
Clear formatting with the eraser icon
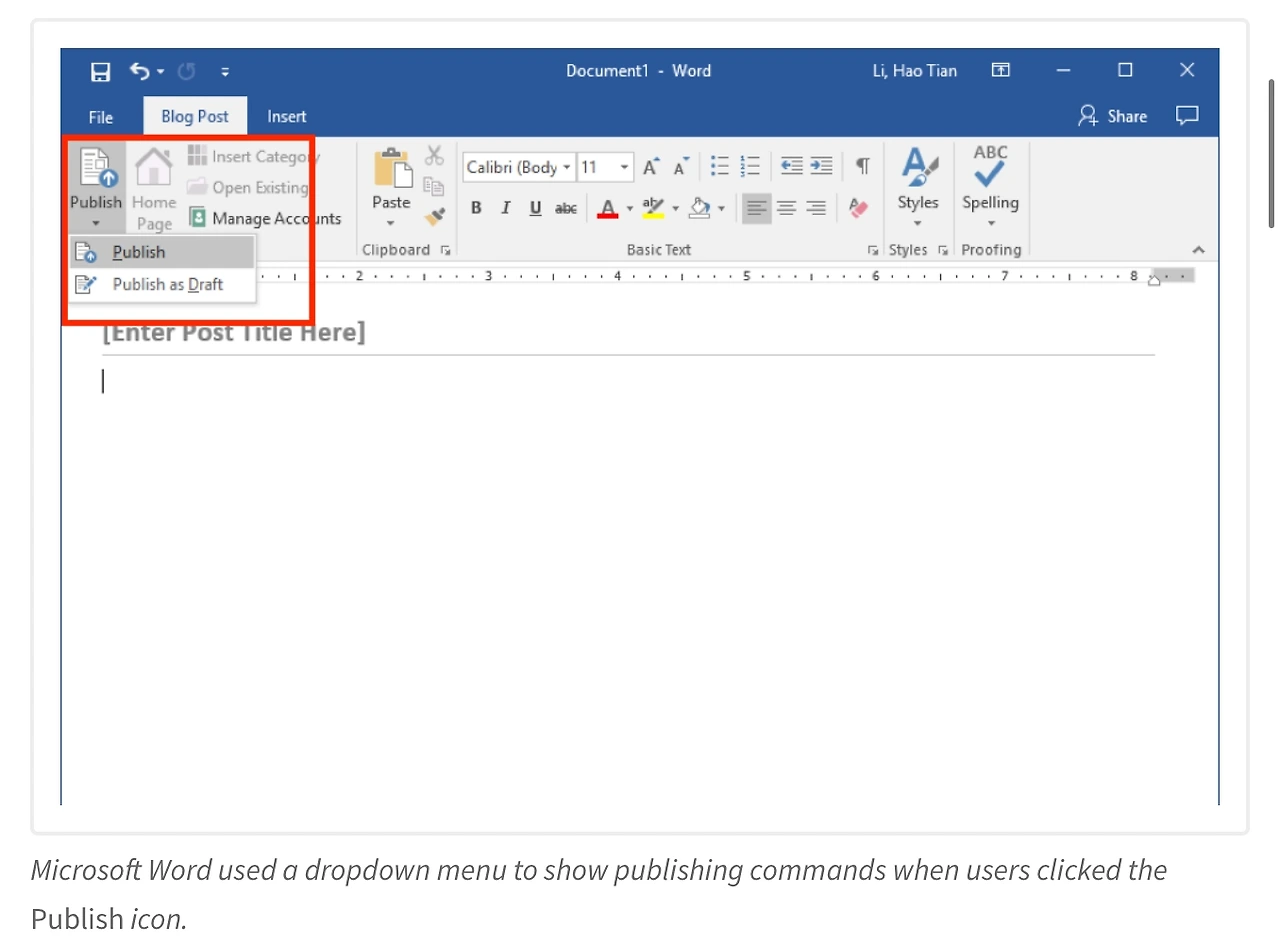858,208
